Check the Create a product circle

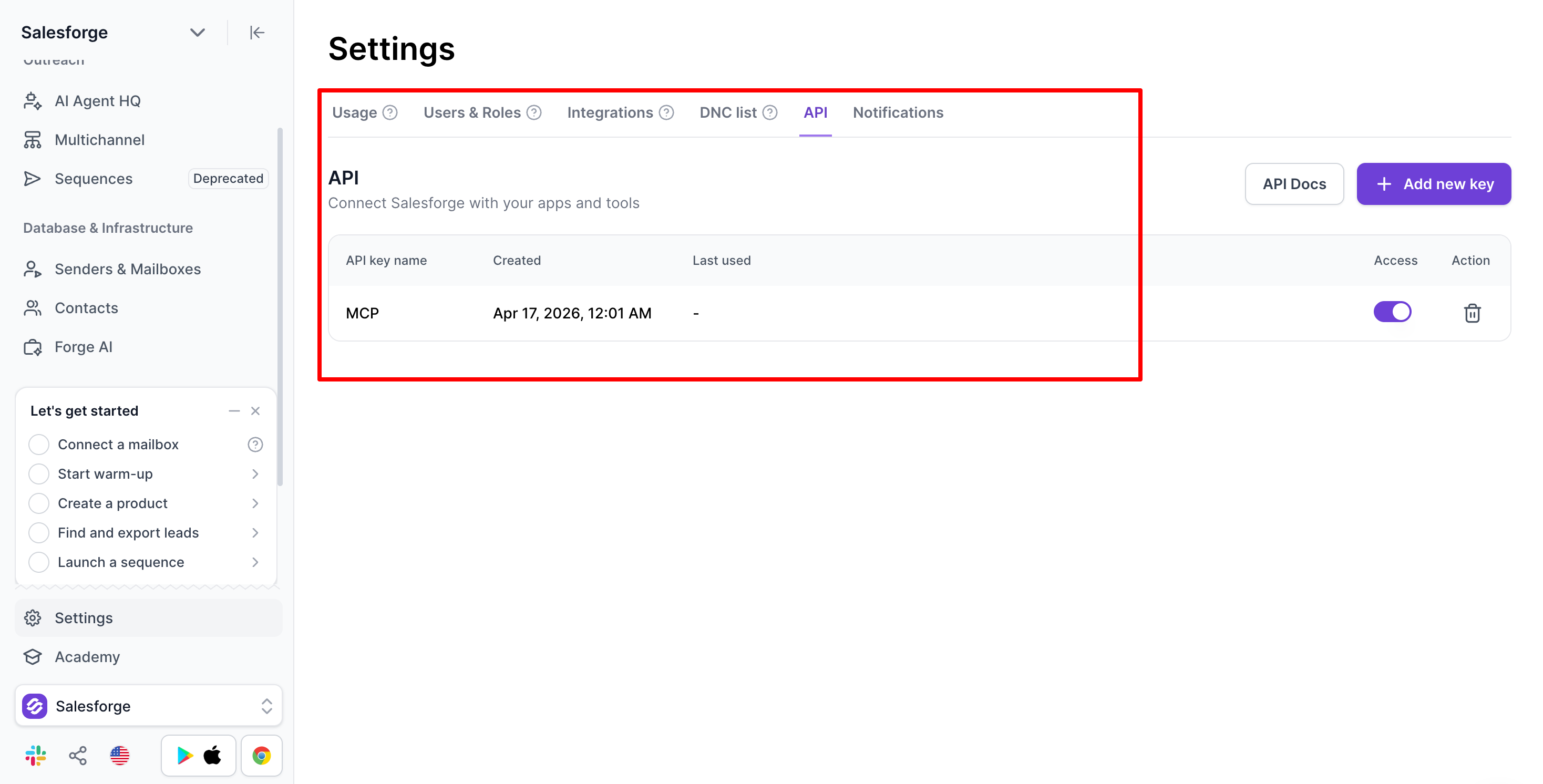pyautogui.click(x=39, y=503)
